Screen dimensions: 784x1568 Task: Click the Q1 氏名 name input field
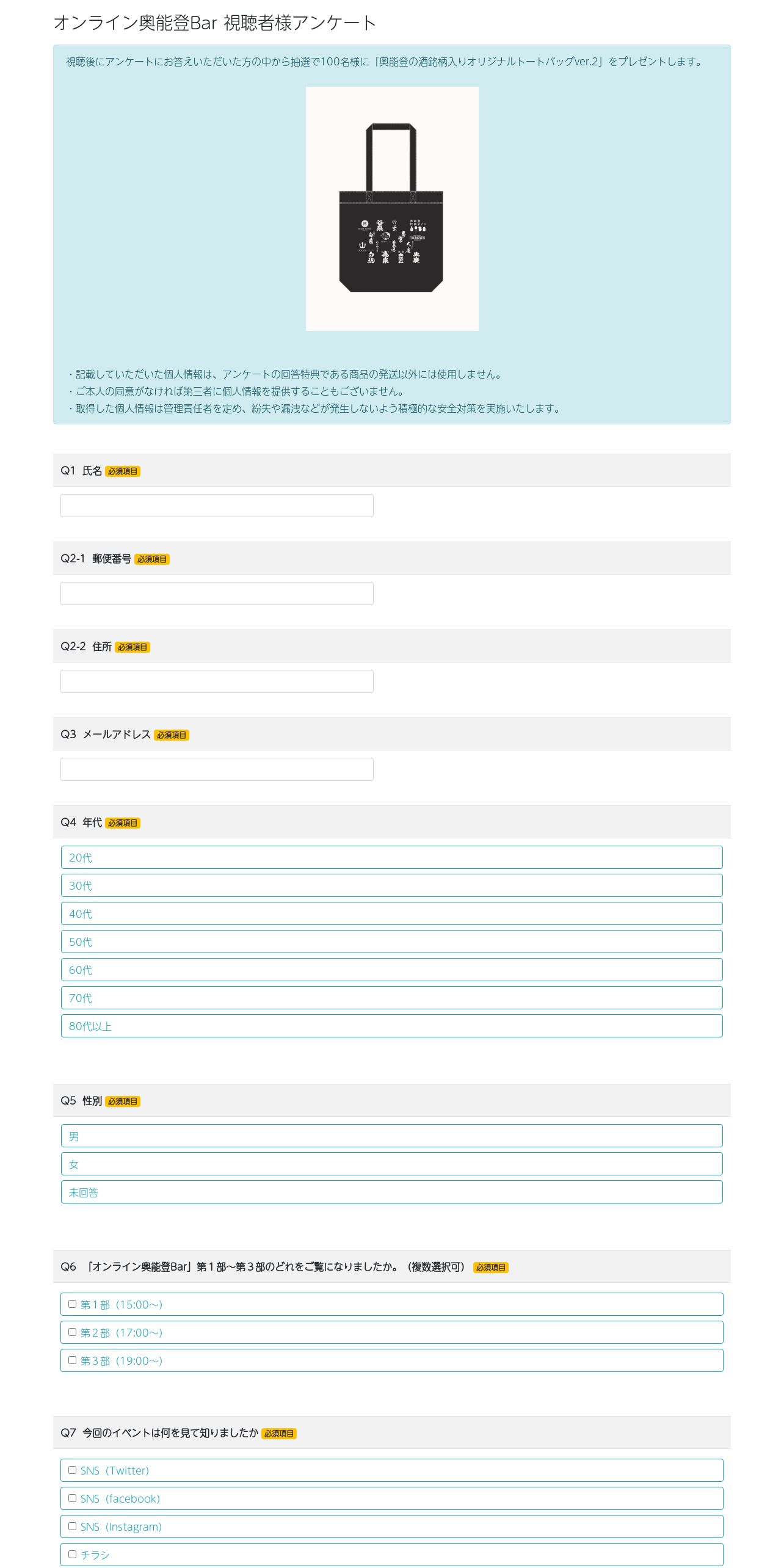pyautogui.click(x=217, y=506)
